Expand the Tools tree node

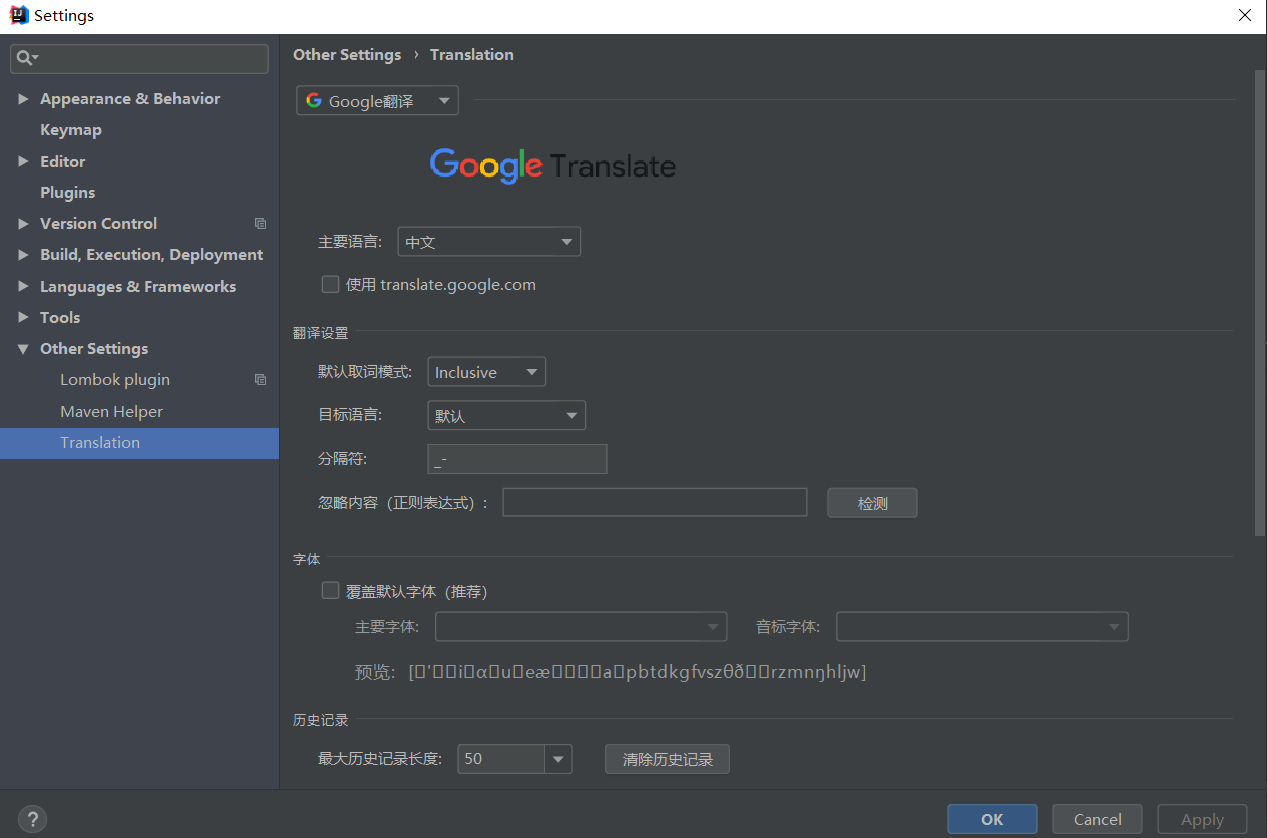(x=23, y=317)
